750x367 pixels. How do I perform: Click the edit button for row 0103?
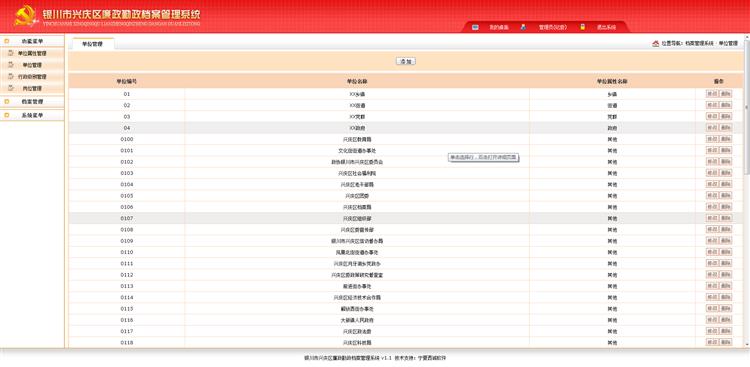tap(712, 173)
